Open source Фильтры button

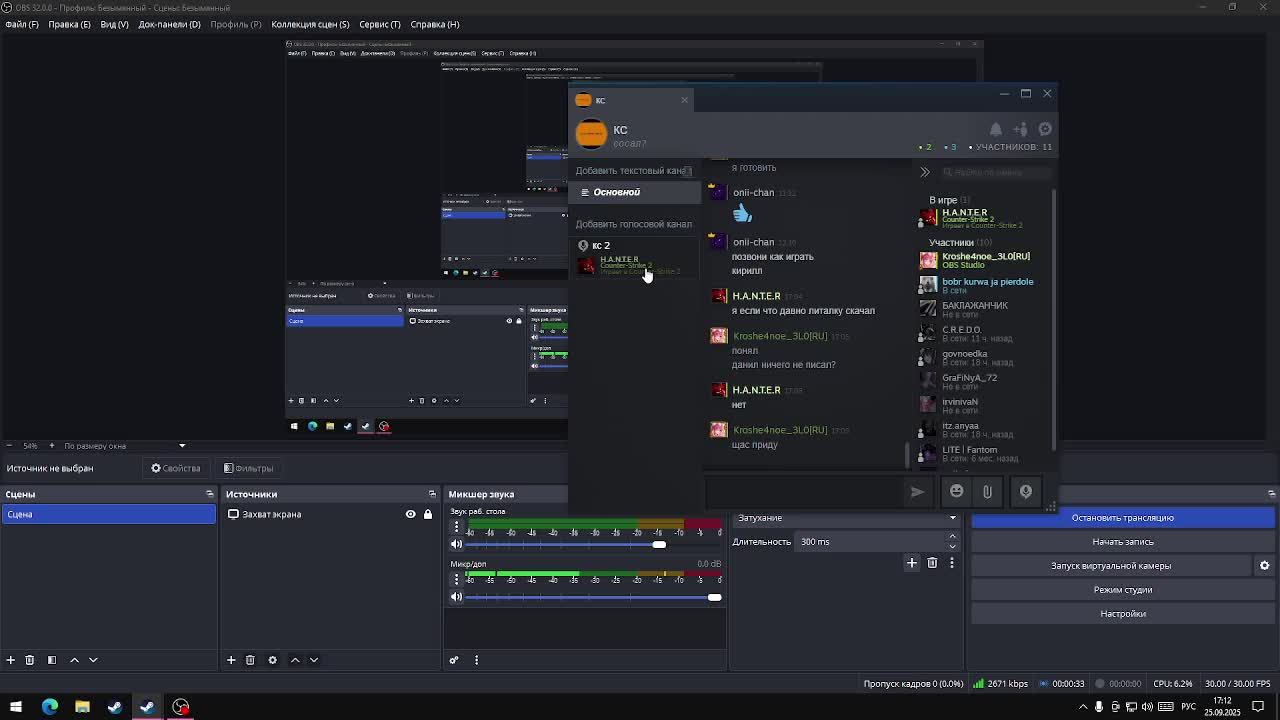249,468
